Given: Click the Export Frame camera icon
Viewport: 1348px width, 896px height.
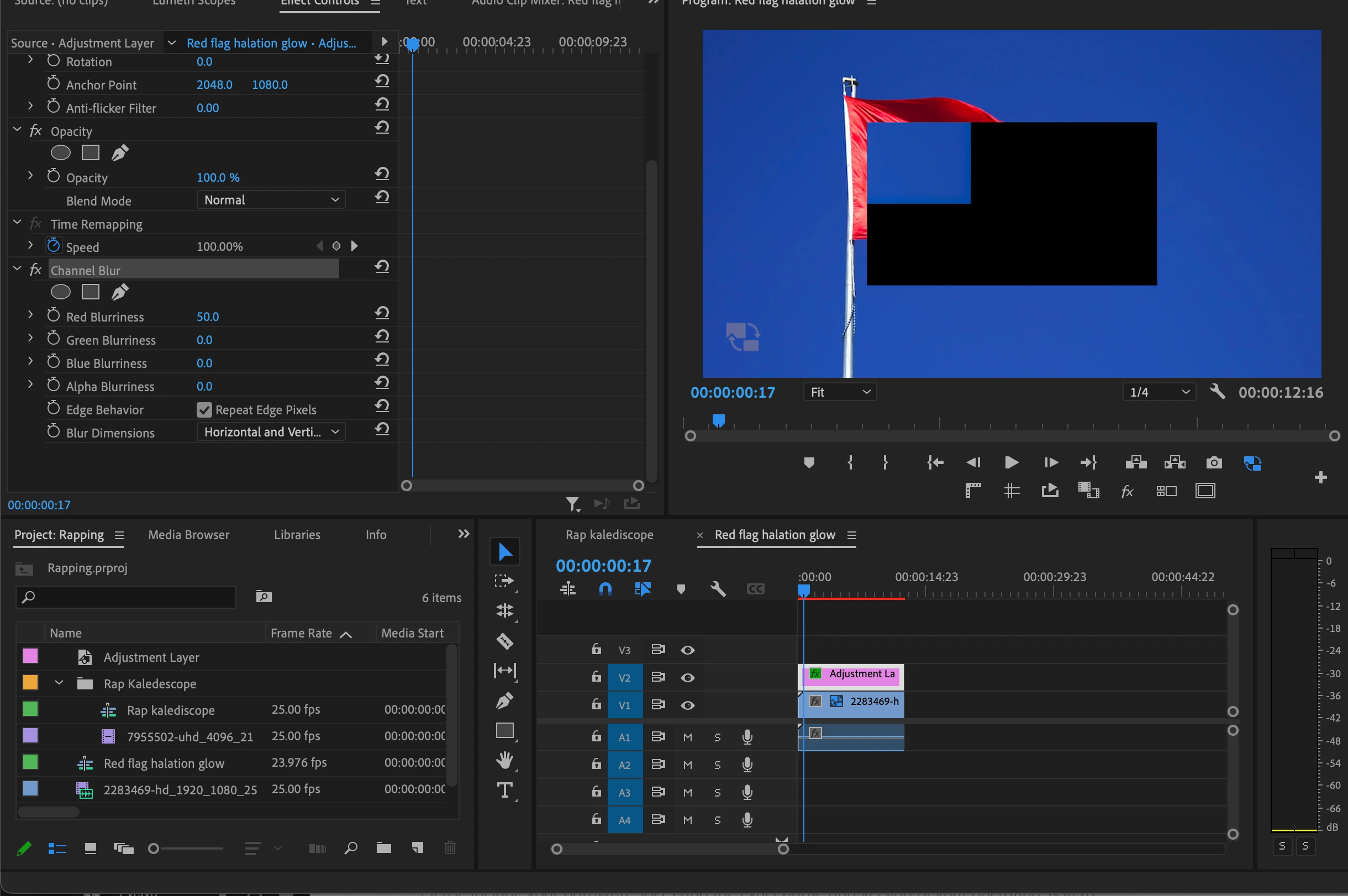Looking at the screenshot, I should click(x=1214, y=462).
